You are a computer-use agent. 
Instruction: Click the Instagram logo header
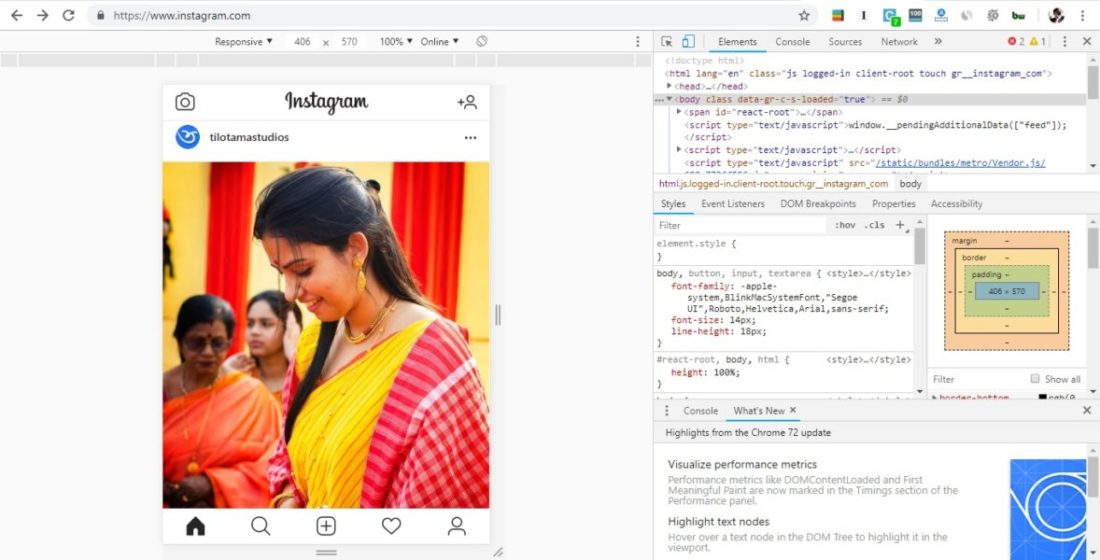(326, 102)
